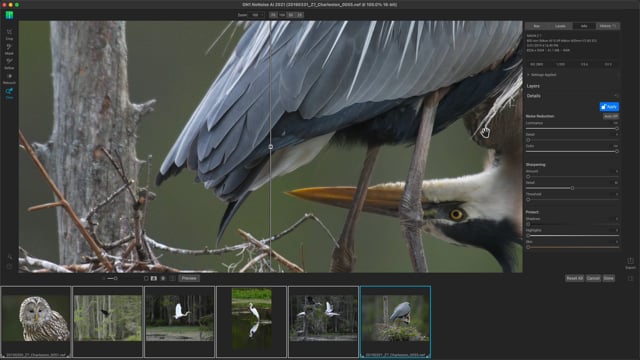Switch to the Levels tab
Image resolution: width=640 pixels, height=360 pixels.
click(x=560, y=26)
